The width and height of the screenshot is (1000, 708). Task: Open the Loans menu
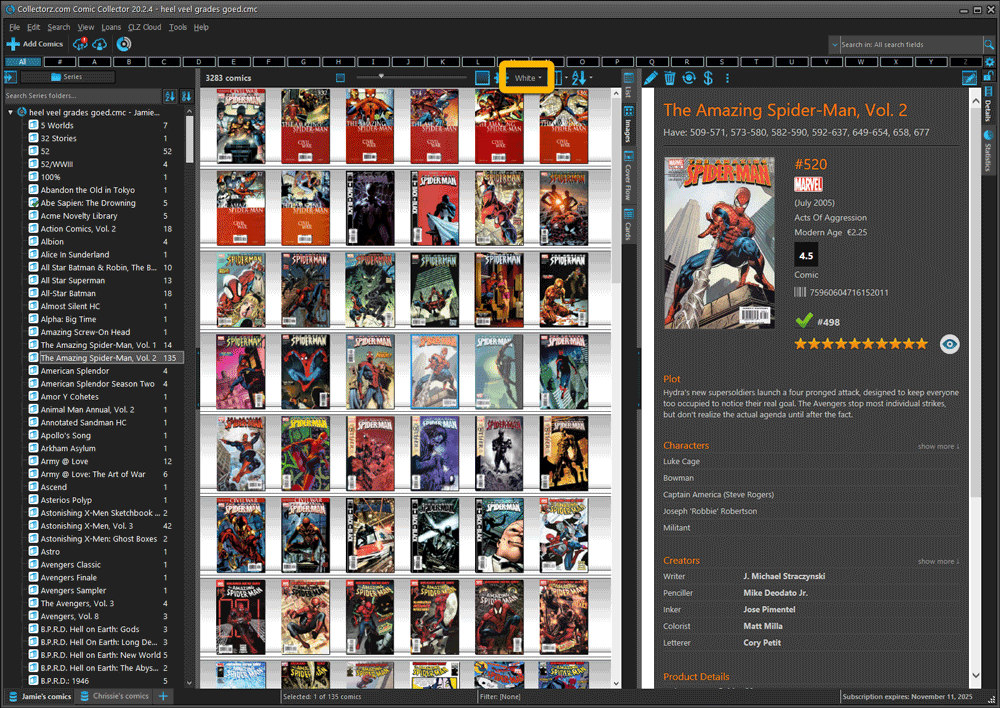[x=111, y=27]
